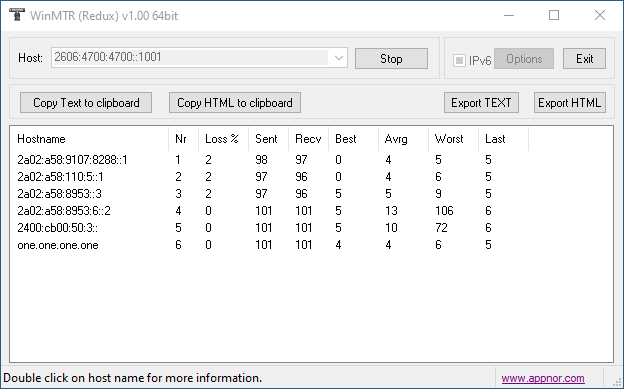The image size is (624, 389).
Task: Minimize the WinMTR window
Action: point(509,16)
